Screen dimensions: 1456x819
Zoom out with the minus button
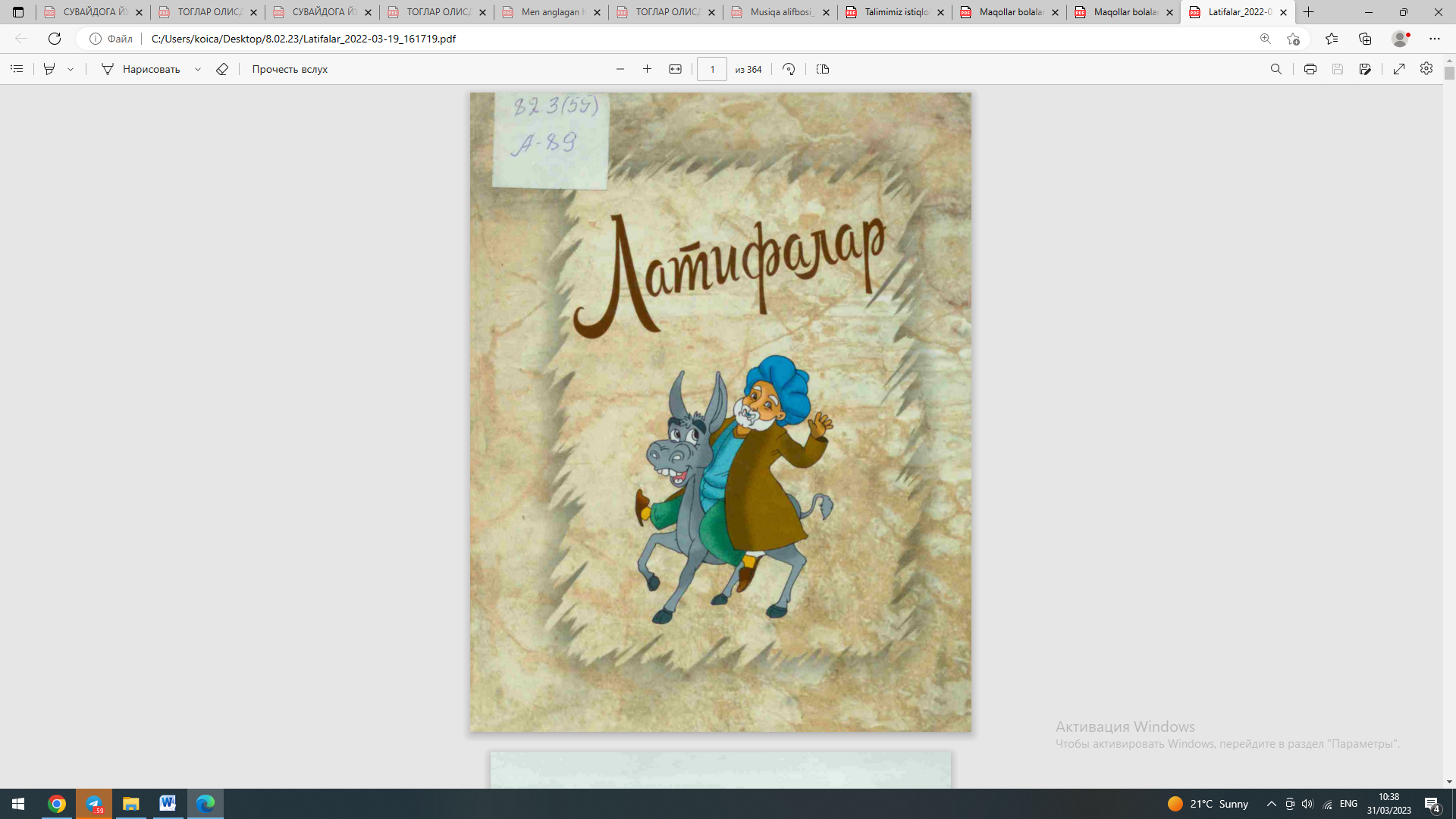(x=620, y=69)
